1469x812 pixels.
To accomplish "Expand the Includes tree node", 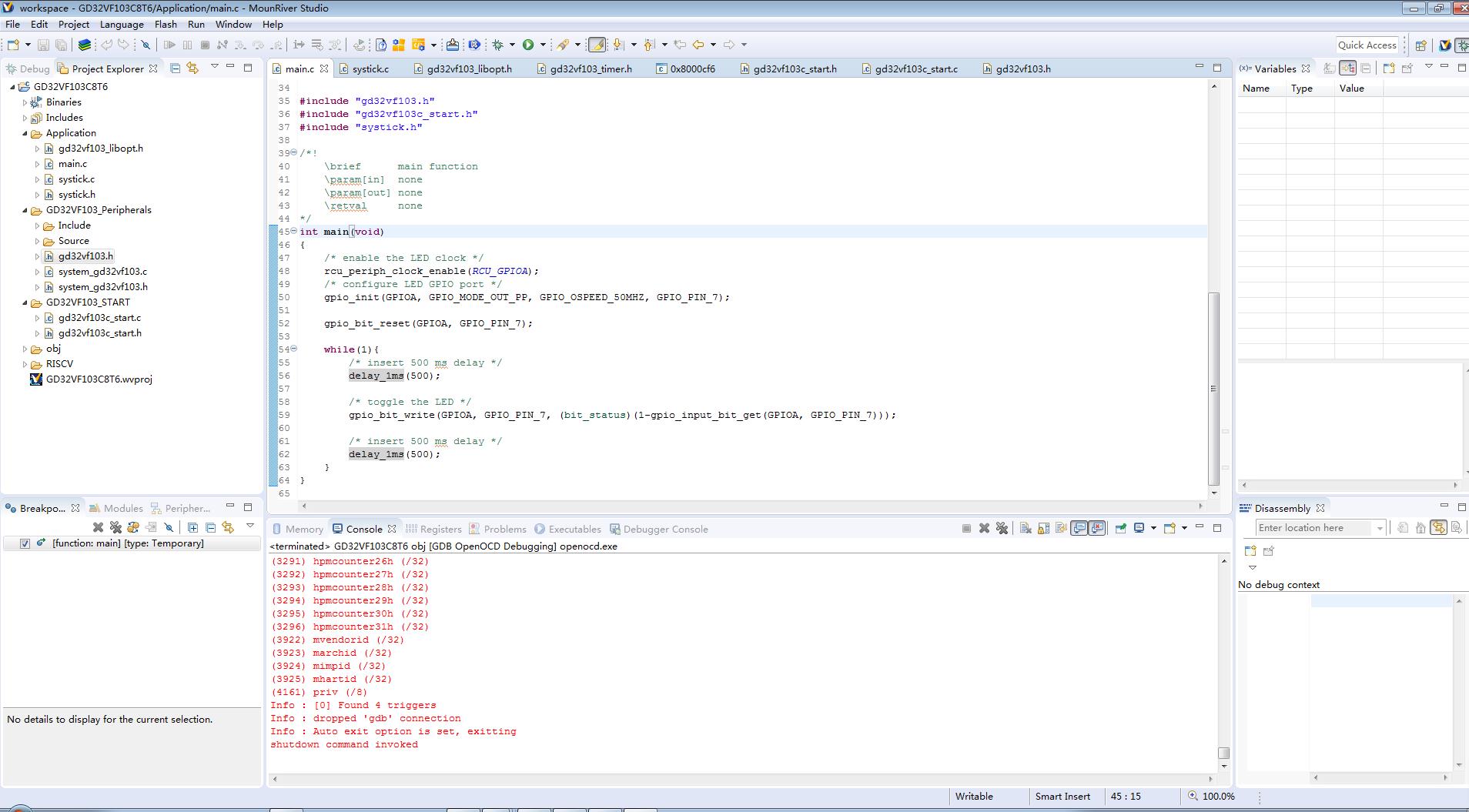I will (25, 118).
